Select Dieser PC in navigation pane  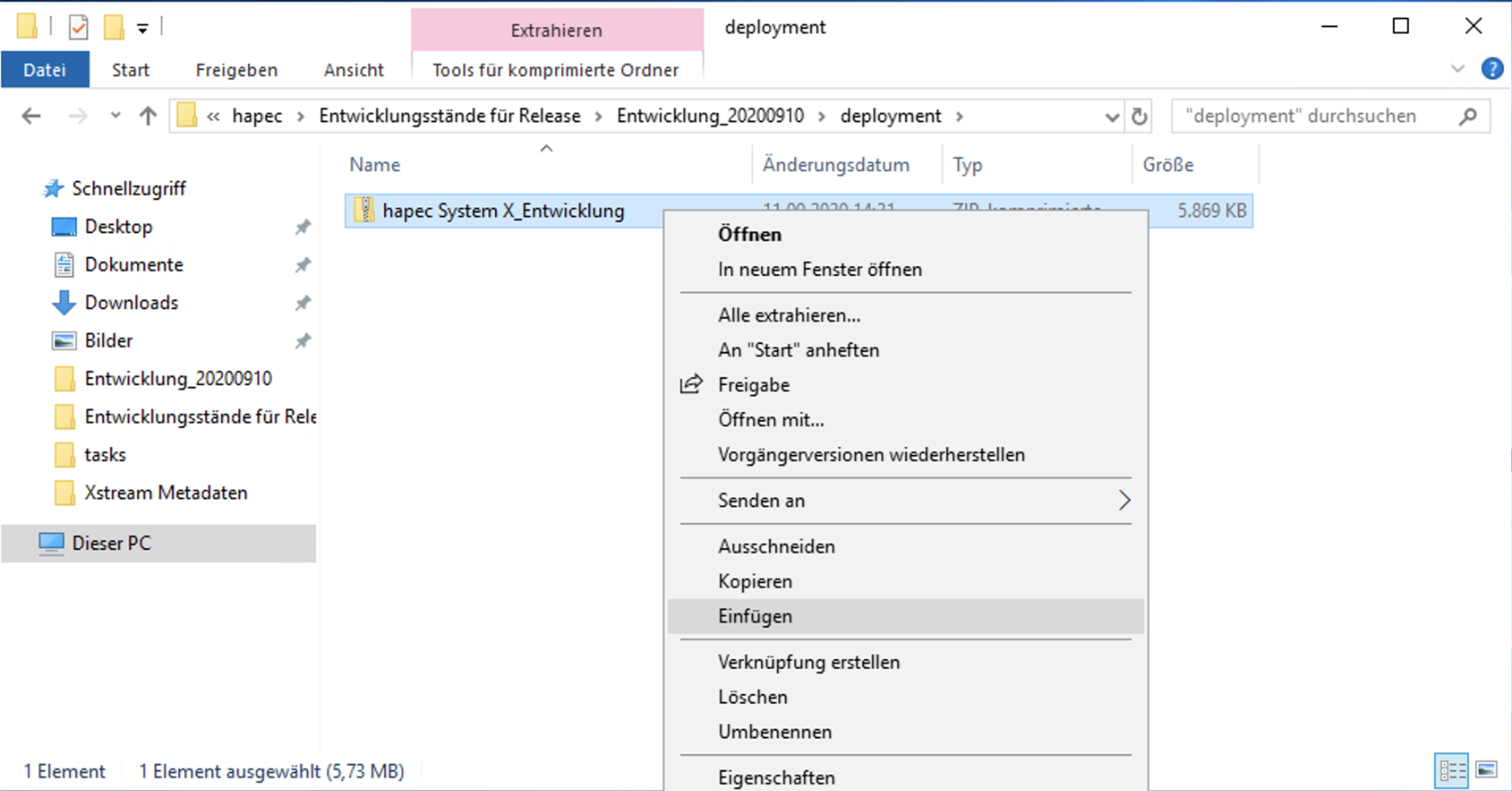(111, 543)
